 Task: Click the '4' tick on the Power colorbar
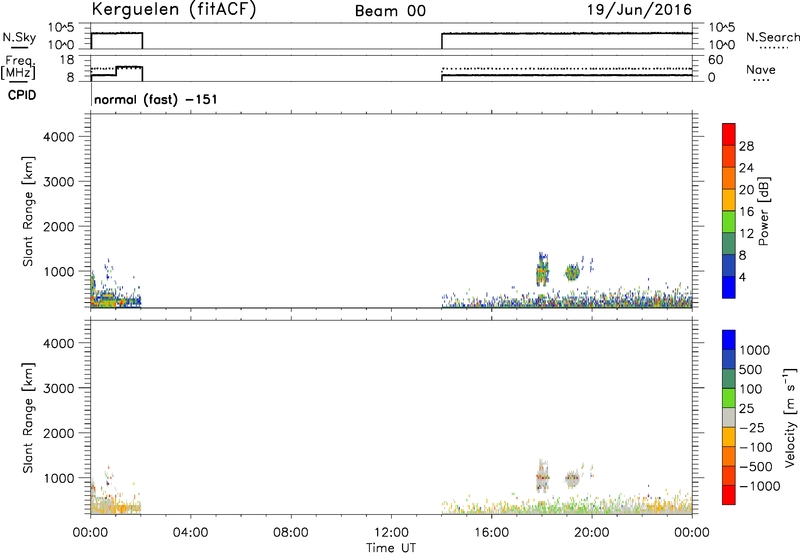tap(742, 277)
